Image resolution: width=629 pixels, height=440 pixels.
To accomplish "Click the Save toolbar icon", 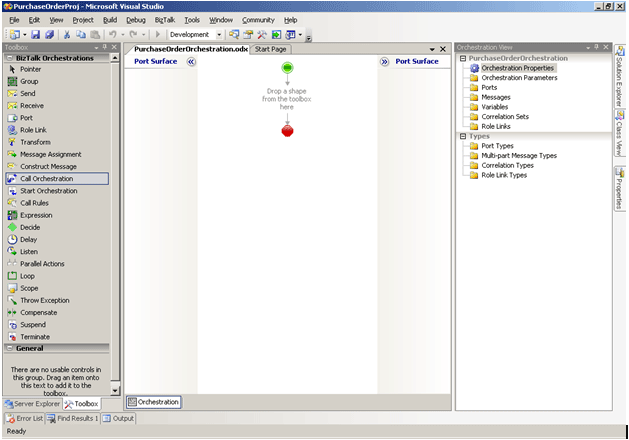I will coord(36,35).
